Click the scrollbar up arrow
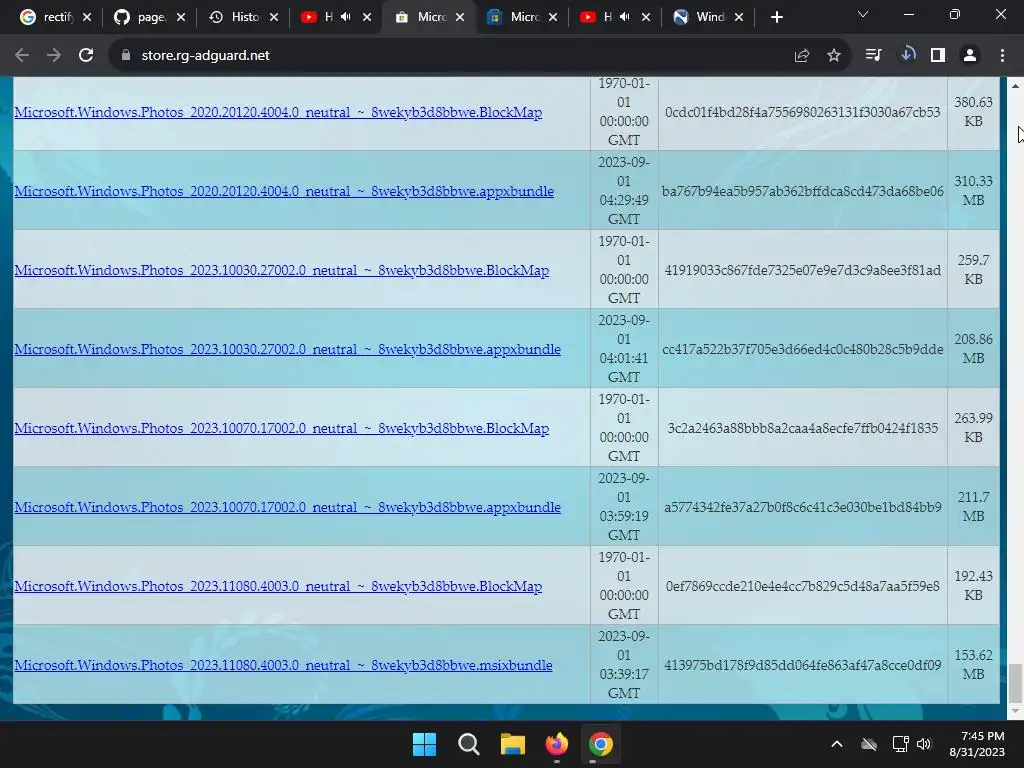 pos(1014,86)
